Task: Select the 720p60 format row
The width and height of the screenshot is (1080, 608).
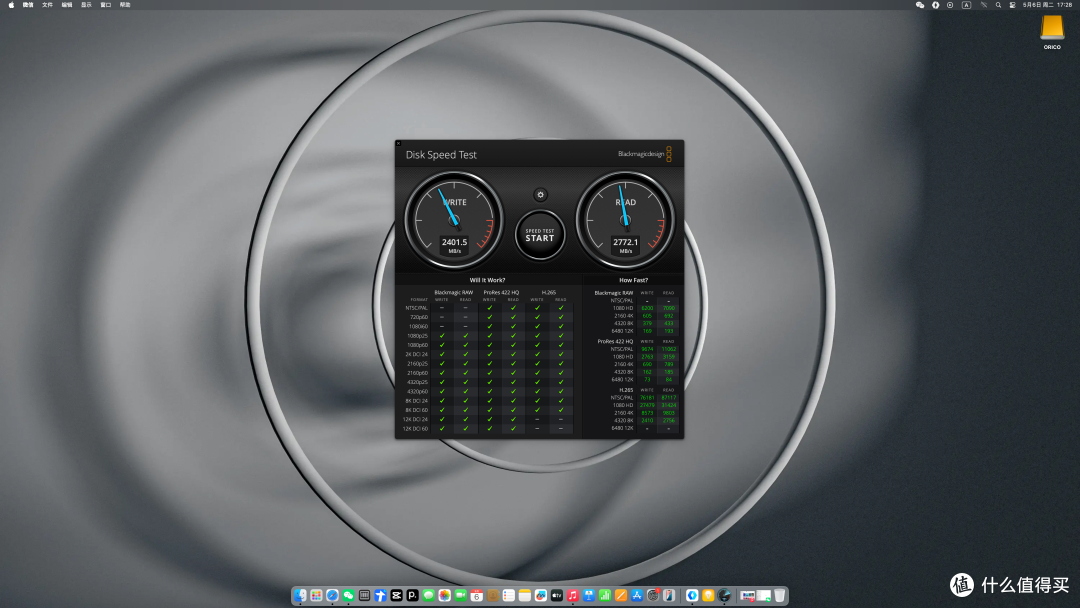Action: (x=488, y=317)
